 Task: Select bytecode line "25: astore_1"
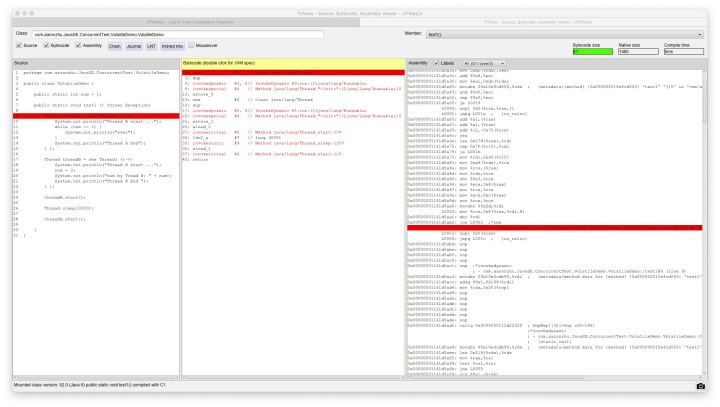(293, 121)
